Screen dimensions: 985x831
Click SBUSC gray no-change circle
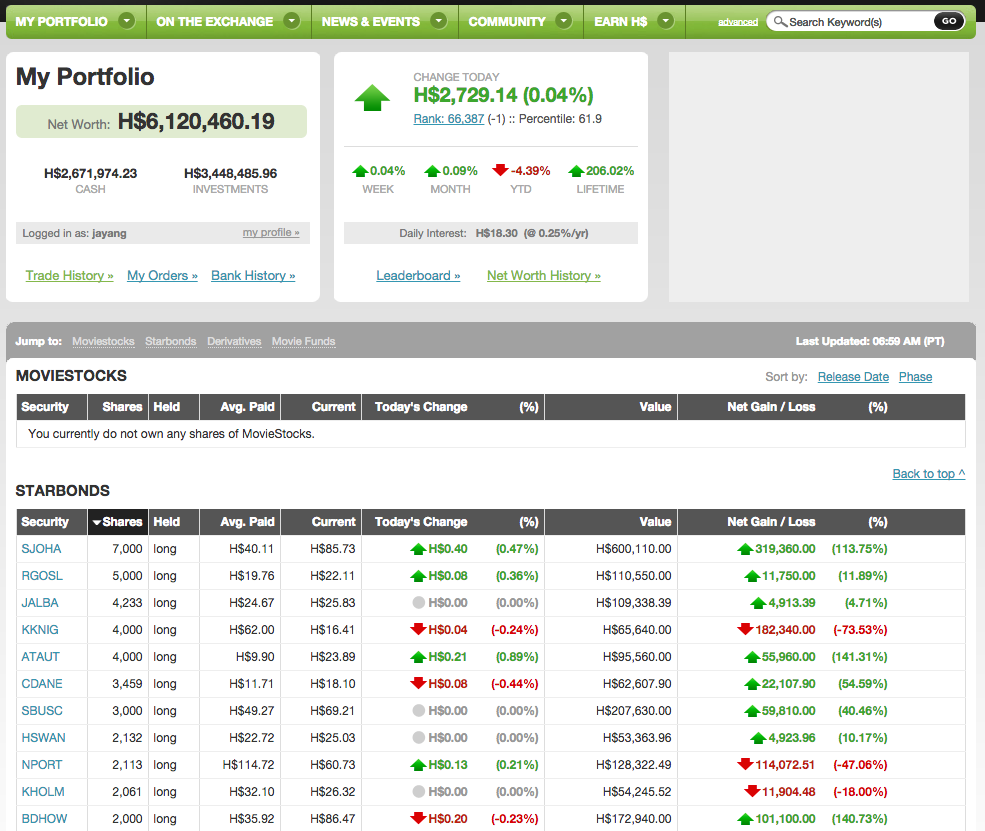click(418, 710)
